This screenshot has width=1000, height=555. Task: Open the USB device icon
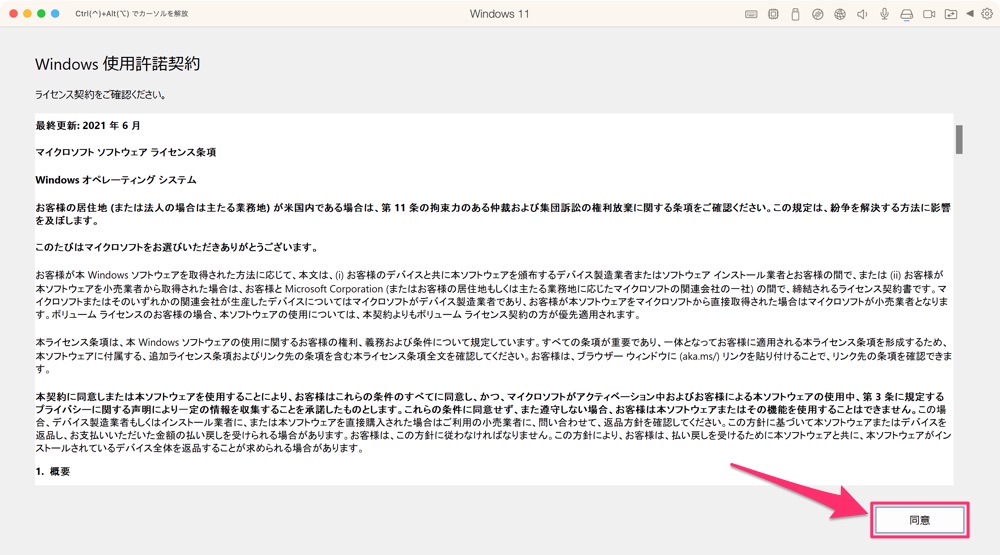point(795,14)
